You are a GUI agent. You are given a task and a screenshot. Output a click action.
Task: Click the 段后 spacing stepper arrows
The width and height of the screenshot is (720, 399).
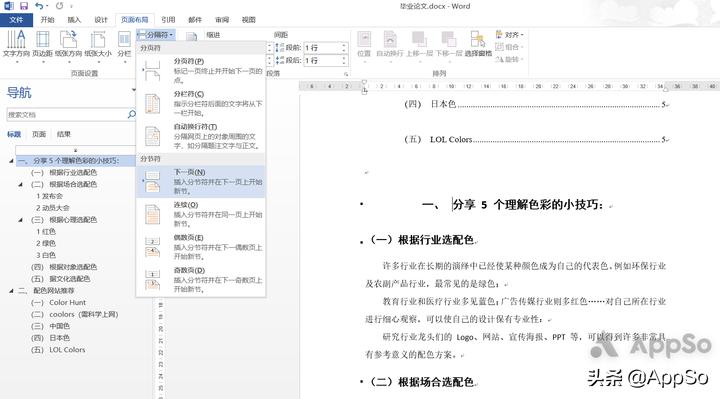tap(344, 61)
